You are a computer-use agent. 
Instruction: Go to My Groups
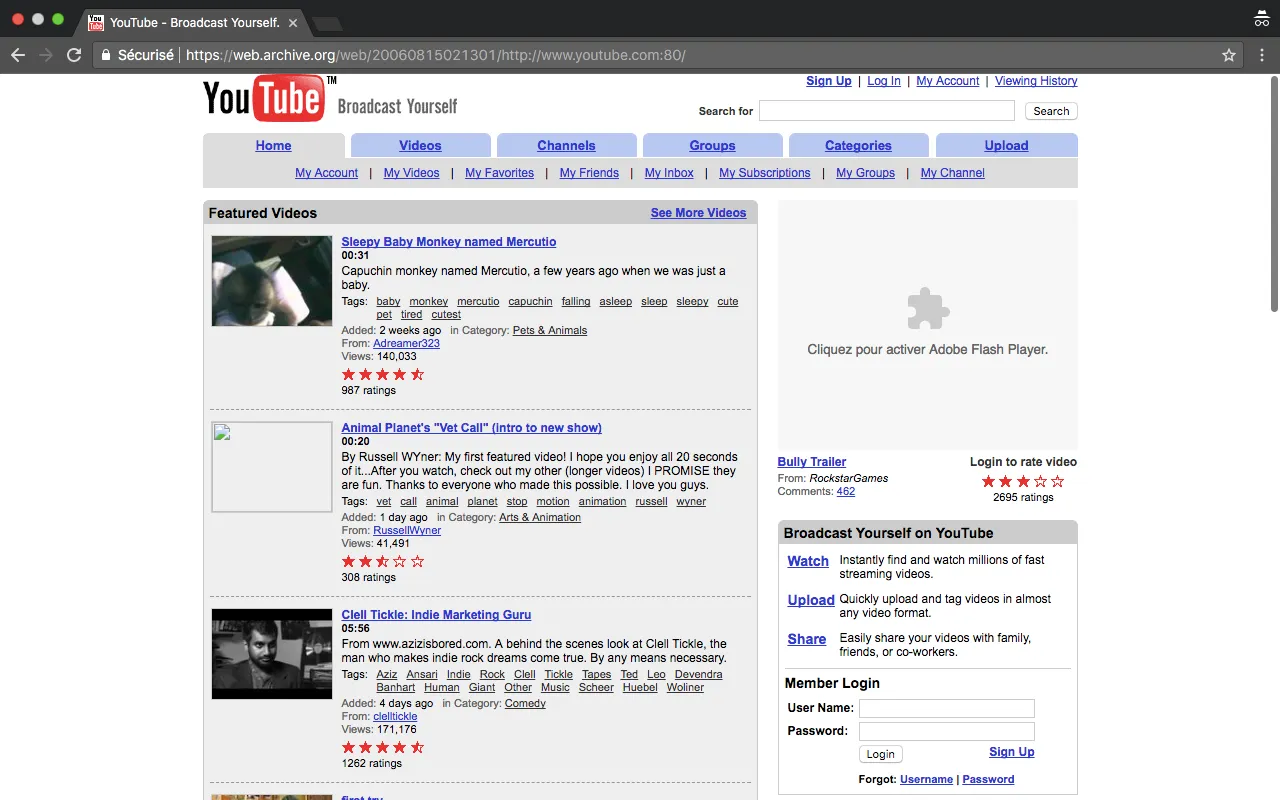(x=865, y=173)
